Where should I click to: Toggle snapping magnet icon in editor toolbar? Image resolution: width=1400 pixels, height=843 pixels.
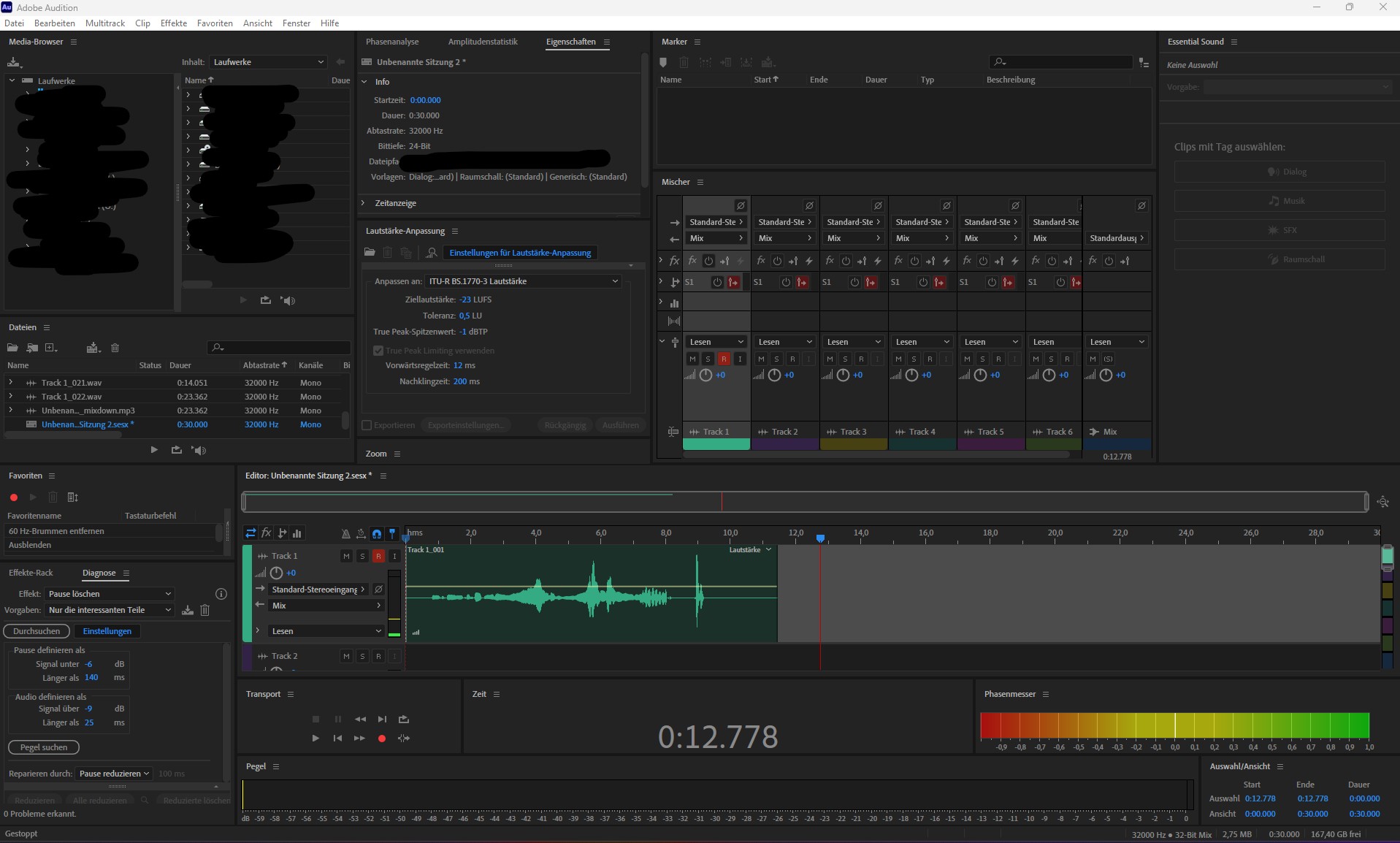[x=376, y=533]
